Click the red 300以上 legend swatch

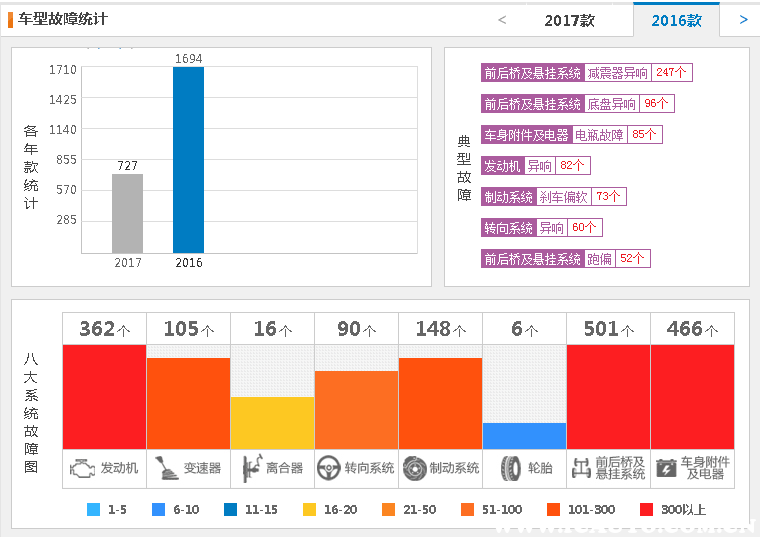pyautogui.click(x=646, y=510)
